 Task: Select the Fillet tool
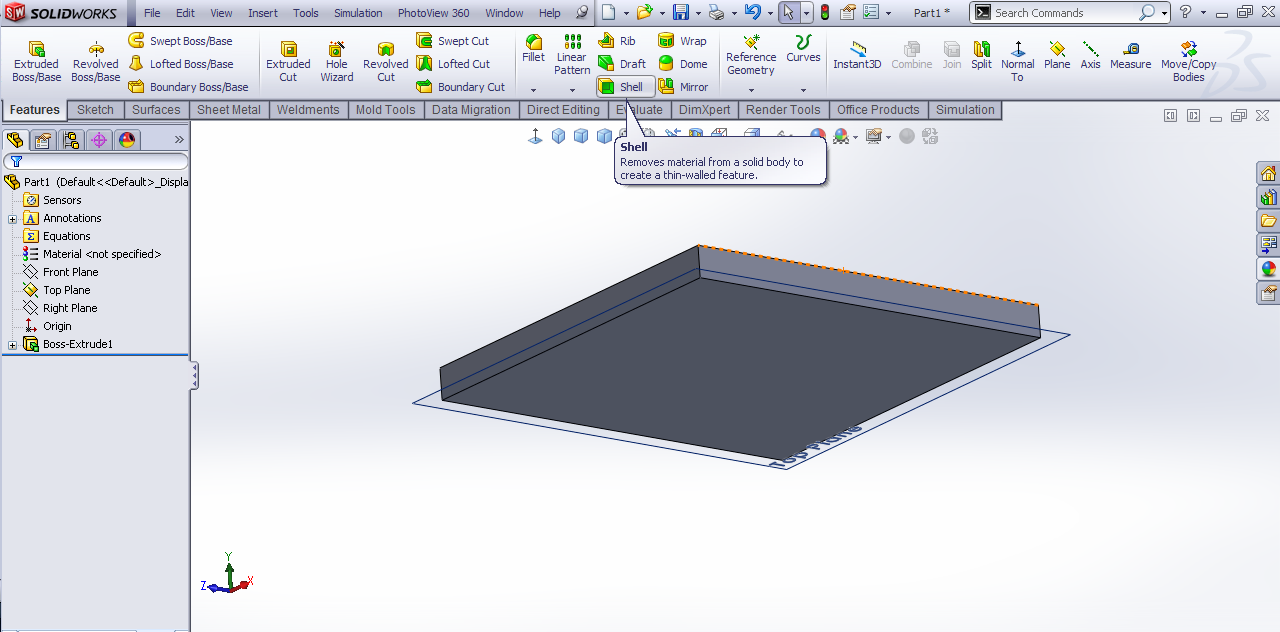coord(534,49)
